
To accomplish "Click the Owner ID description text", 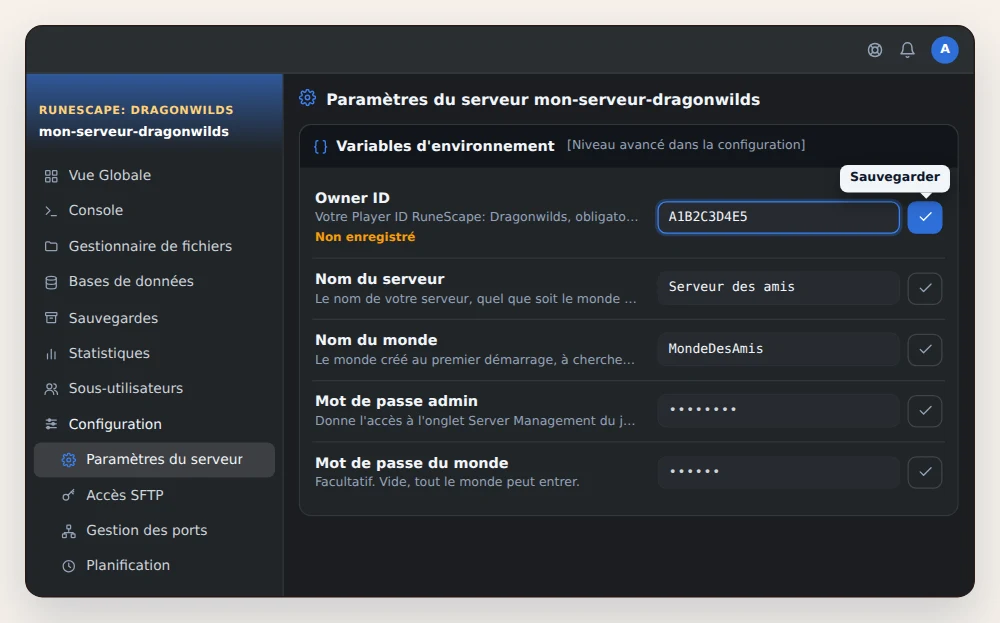I will click(x=476, y=217).
